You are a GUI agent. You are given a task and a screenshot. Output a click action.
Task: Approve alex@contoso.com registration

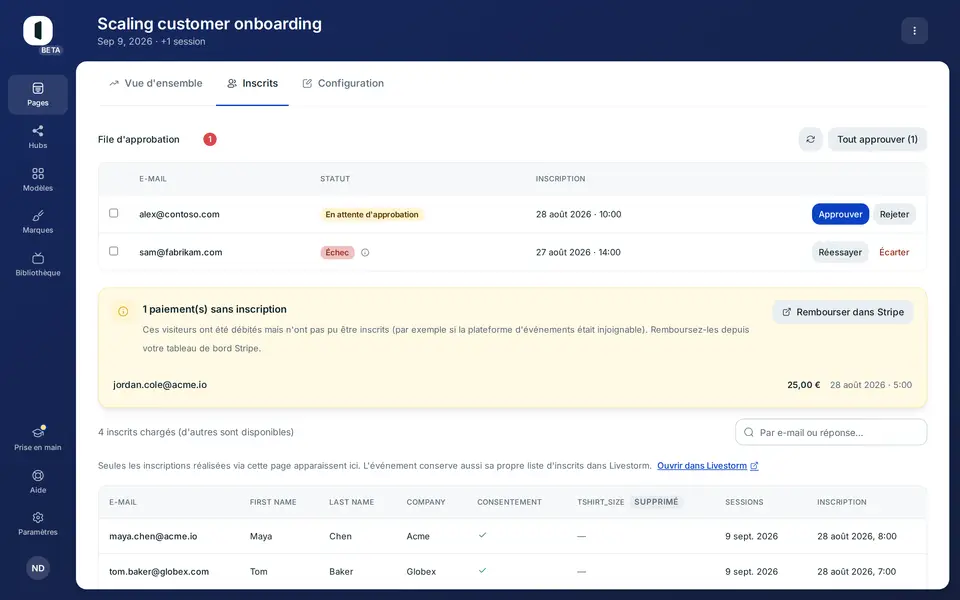[x=840, y=214]
